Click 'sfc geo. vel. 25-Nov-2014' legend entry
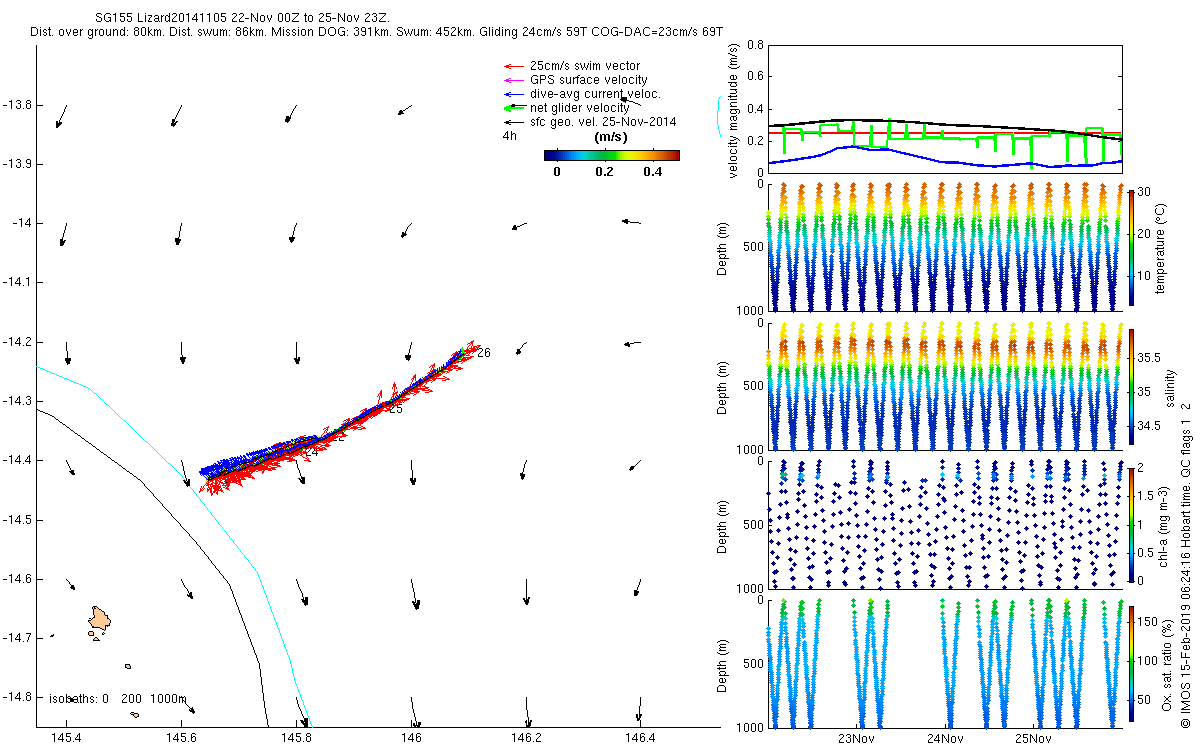 click(590, 121)
